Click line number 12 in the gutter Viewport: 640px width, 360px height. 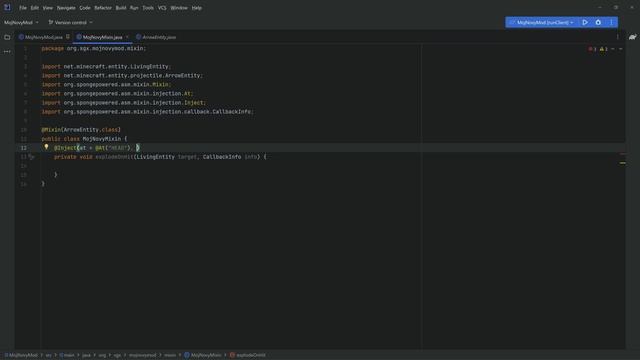[24, 148]
